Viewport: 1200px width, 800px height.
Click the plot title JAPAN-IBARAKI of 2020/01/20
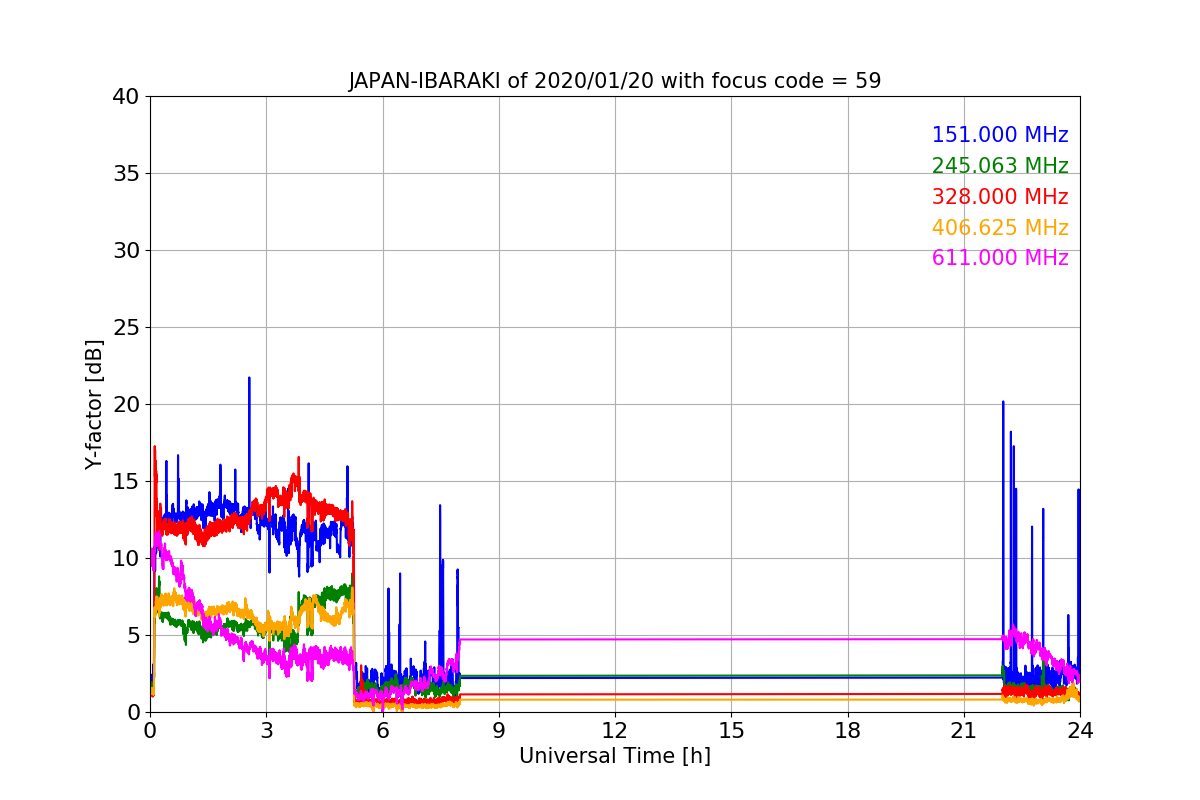tap(614, 81)
